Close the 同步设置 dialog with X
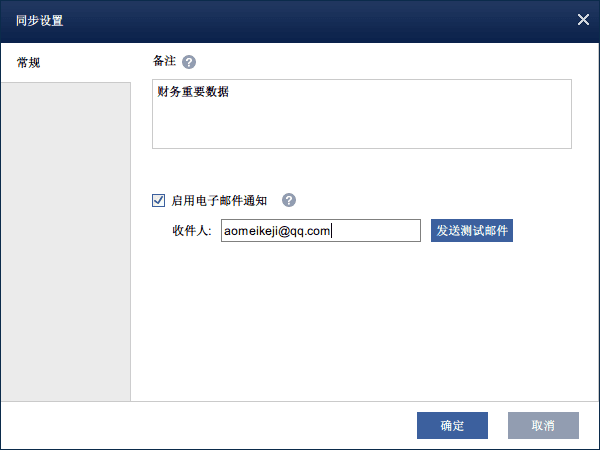600x450 pixels. tap(583, 19)
